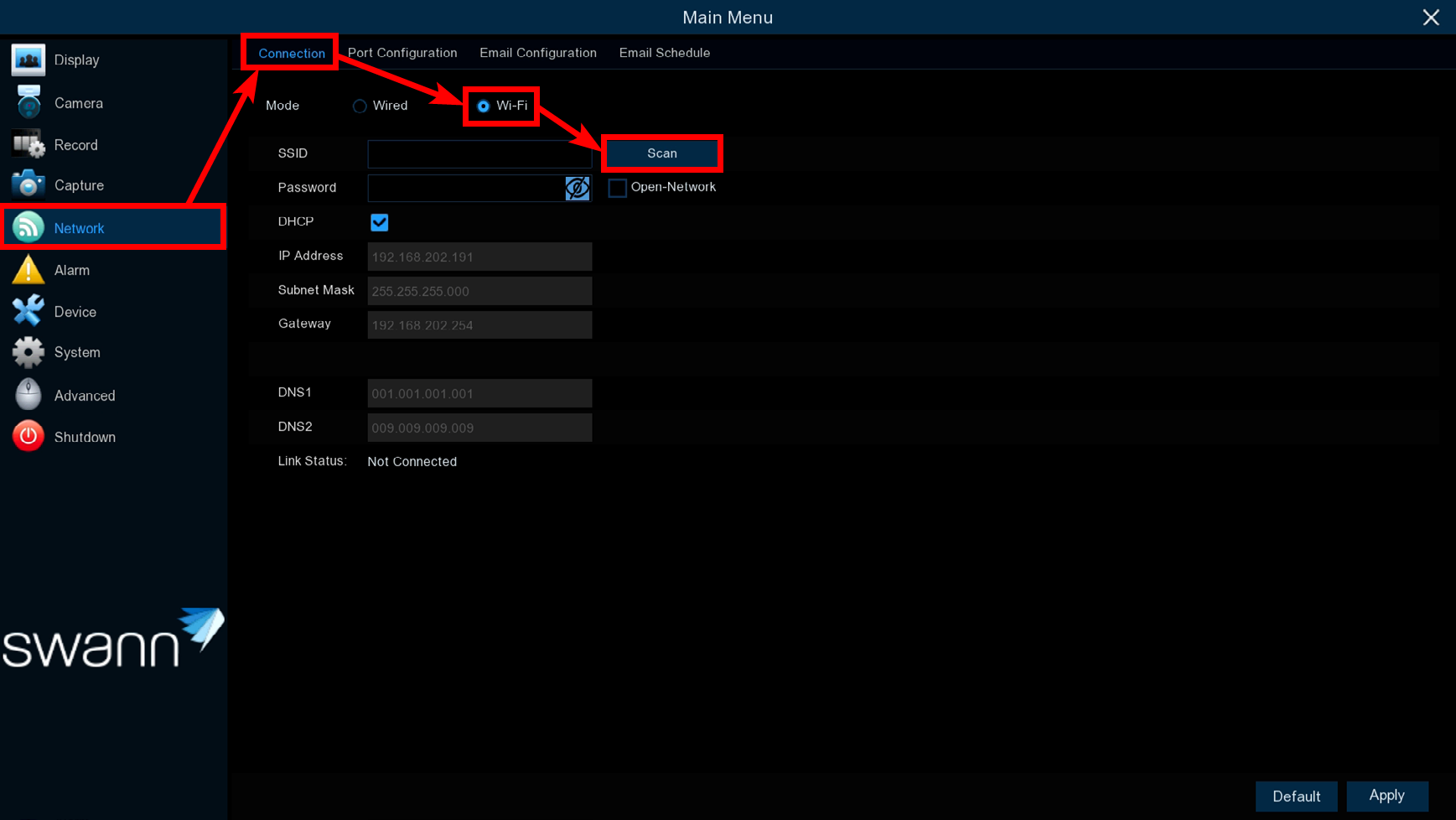
Task: Open the Display menu icon
Action: pos(28,60)
